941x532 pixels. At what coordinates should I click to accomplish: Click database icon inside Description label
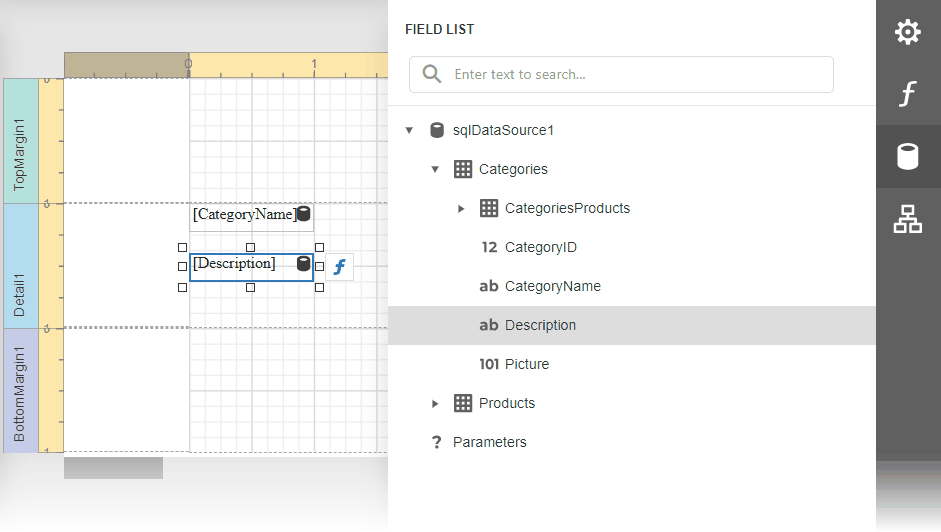(x=303, y=264)
